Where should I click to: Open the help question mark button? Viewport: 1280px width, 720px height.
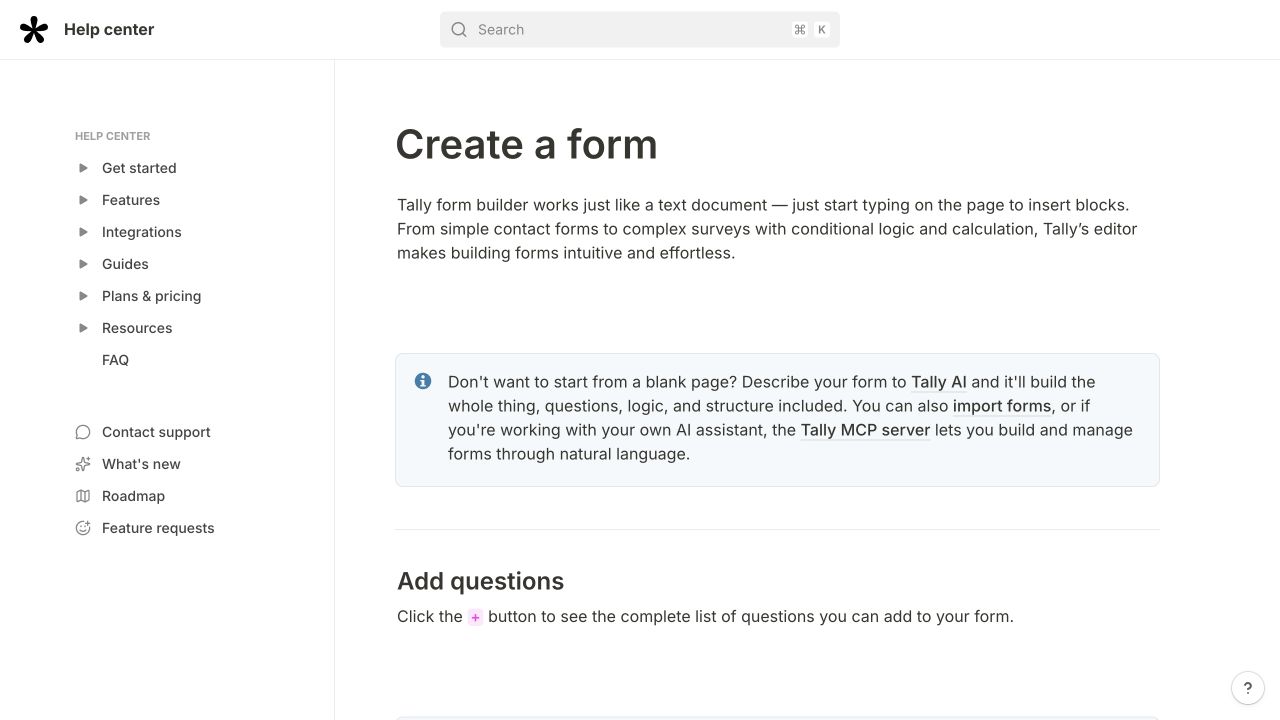coord(1248,688)
